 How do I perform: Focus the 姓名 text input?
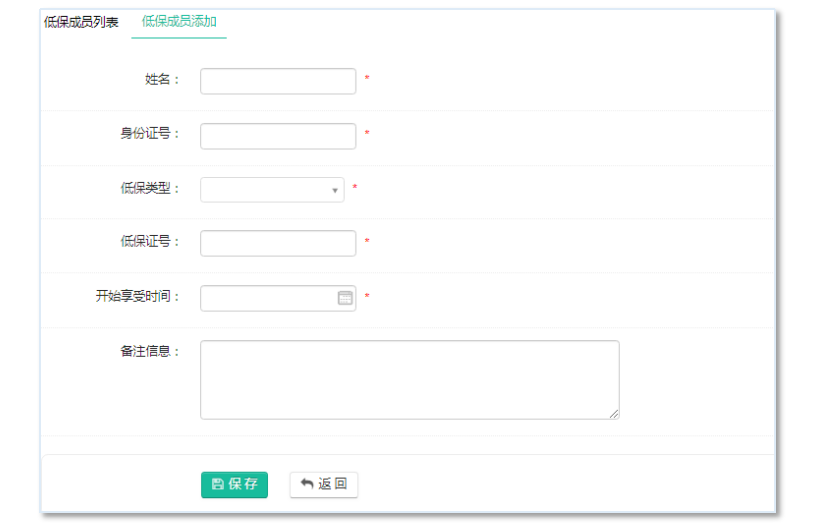coord(278,81)
